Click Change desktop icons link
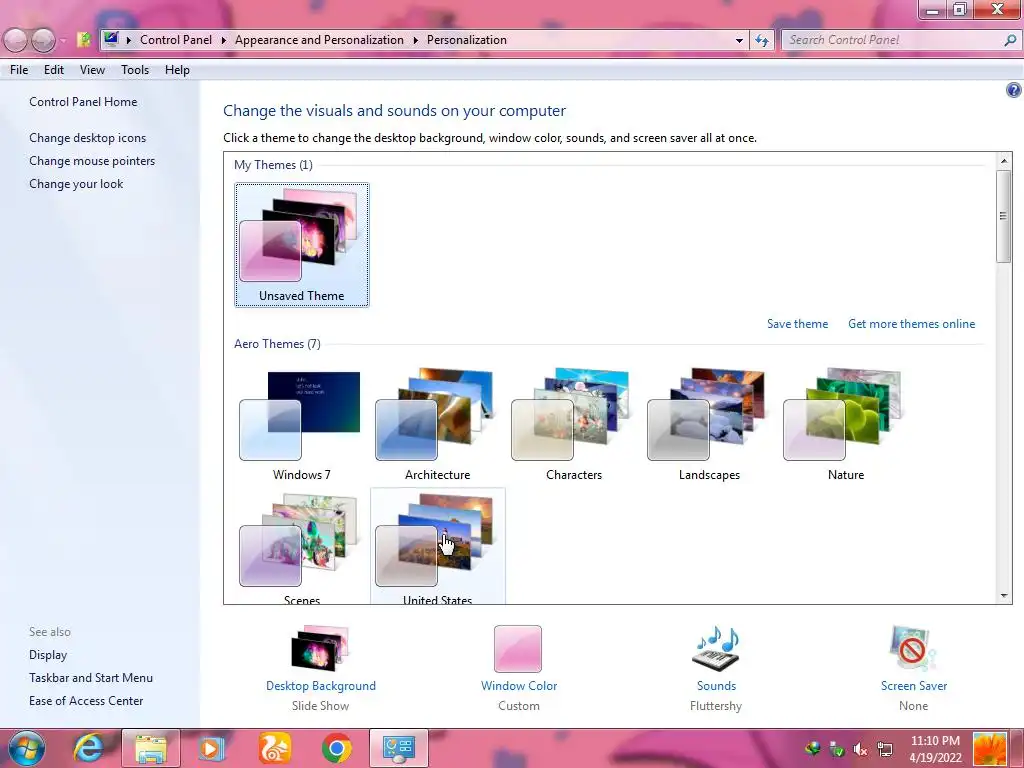Screen dimensions: 1024x768 [x=88, y=138]
